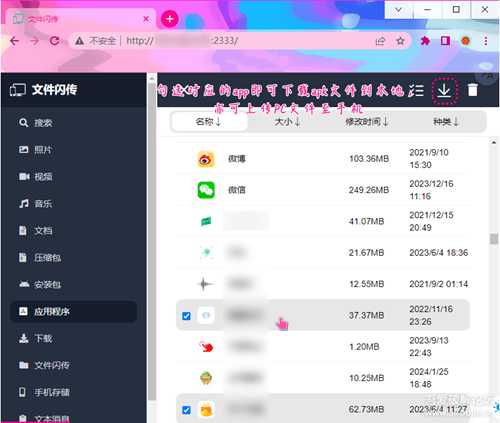Open the 视频 videos section
Screen dimensions: 500x423
pyautogui.click(x=74, y=177)
